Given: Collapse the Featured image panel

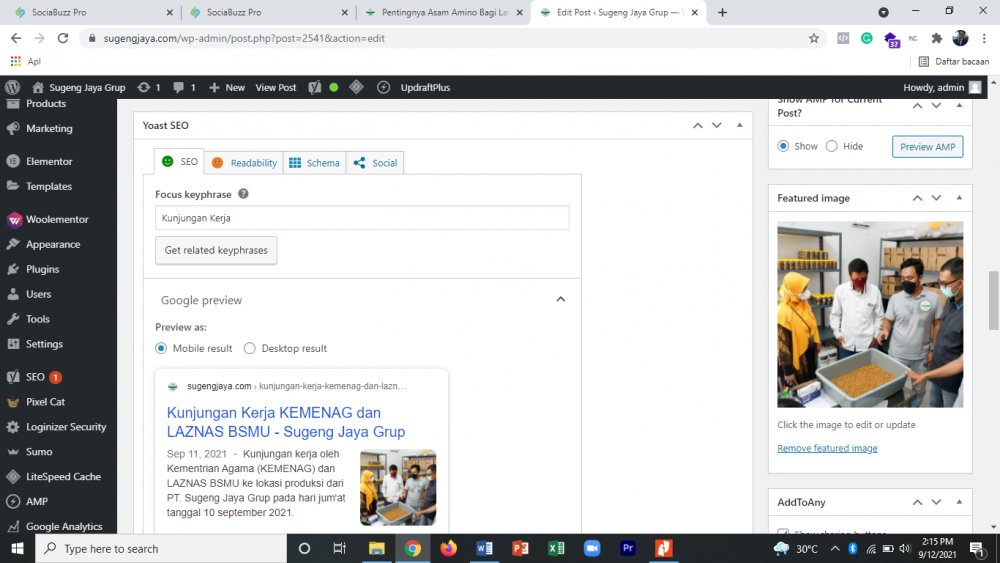Looking at the screenshot, I should tap(959, 198).
